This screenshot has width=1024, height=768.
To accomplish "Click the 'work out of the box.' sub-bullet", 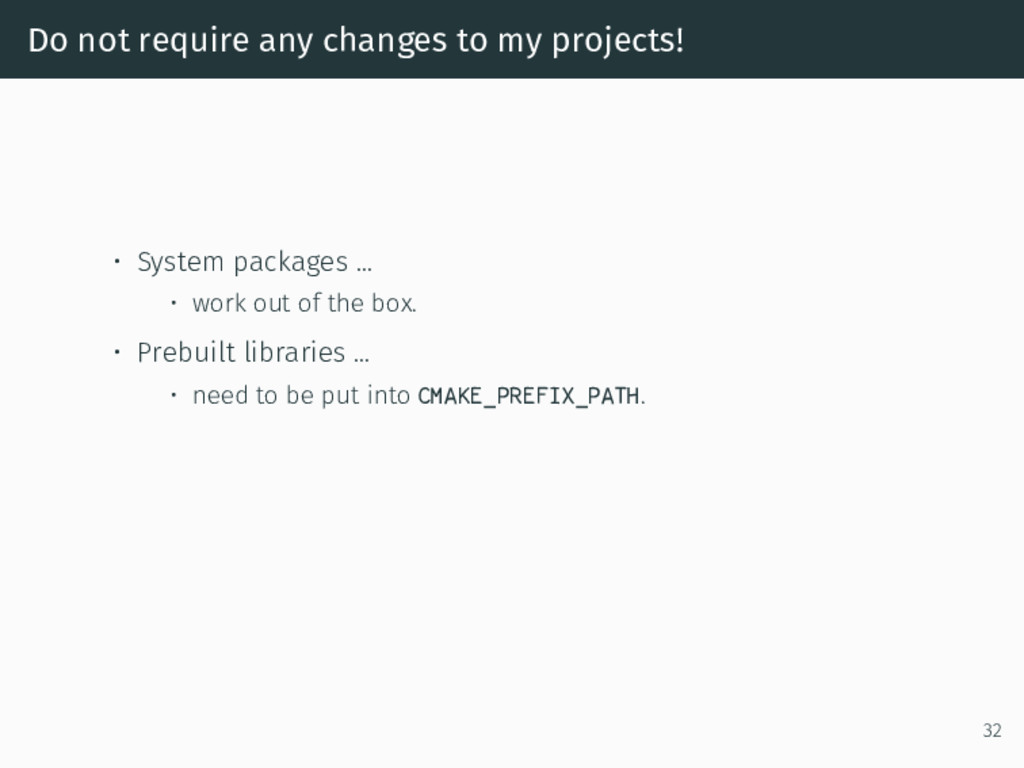I will [x=304, y=303].
